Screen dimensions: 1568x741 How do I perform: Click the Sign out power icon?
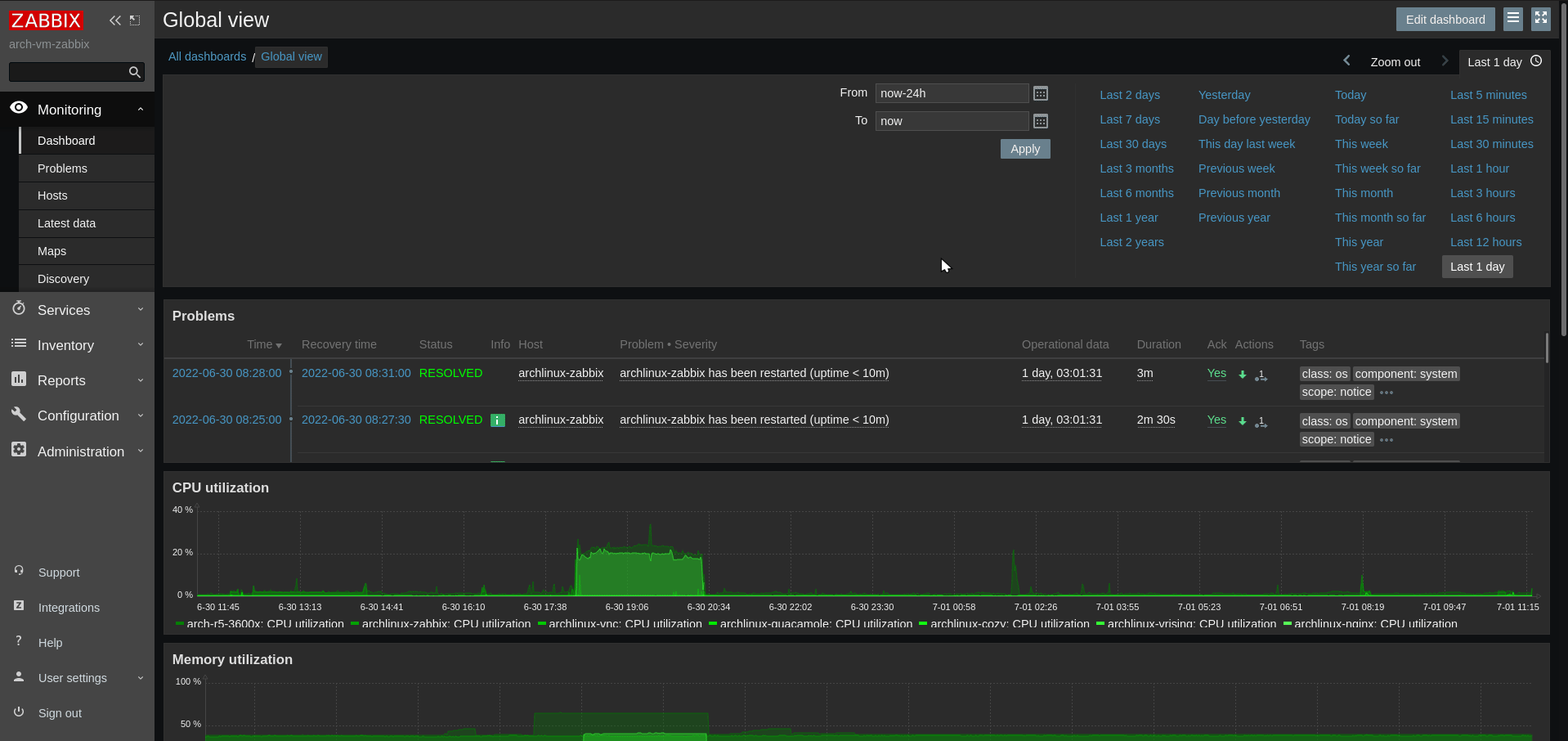pos(19,712)
